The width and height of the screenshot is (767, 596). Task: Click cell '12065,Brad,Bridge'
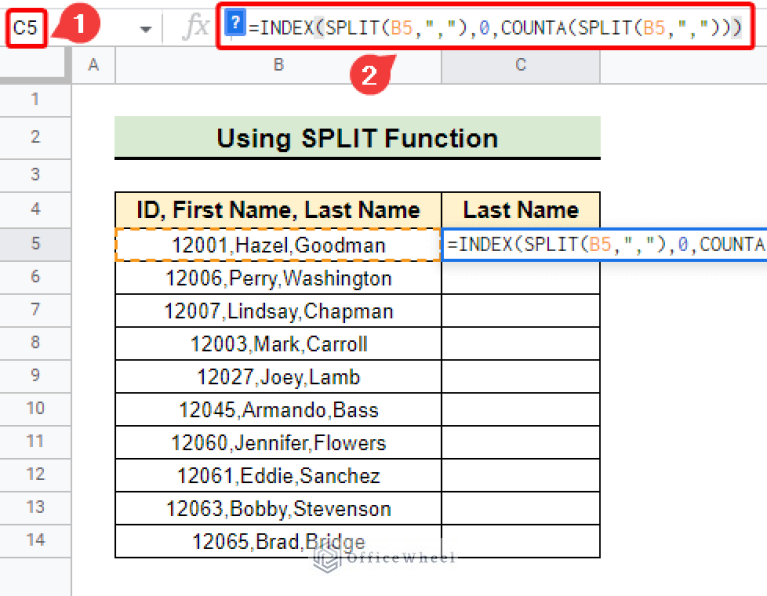click(278, 541)
